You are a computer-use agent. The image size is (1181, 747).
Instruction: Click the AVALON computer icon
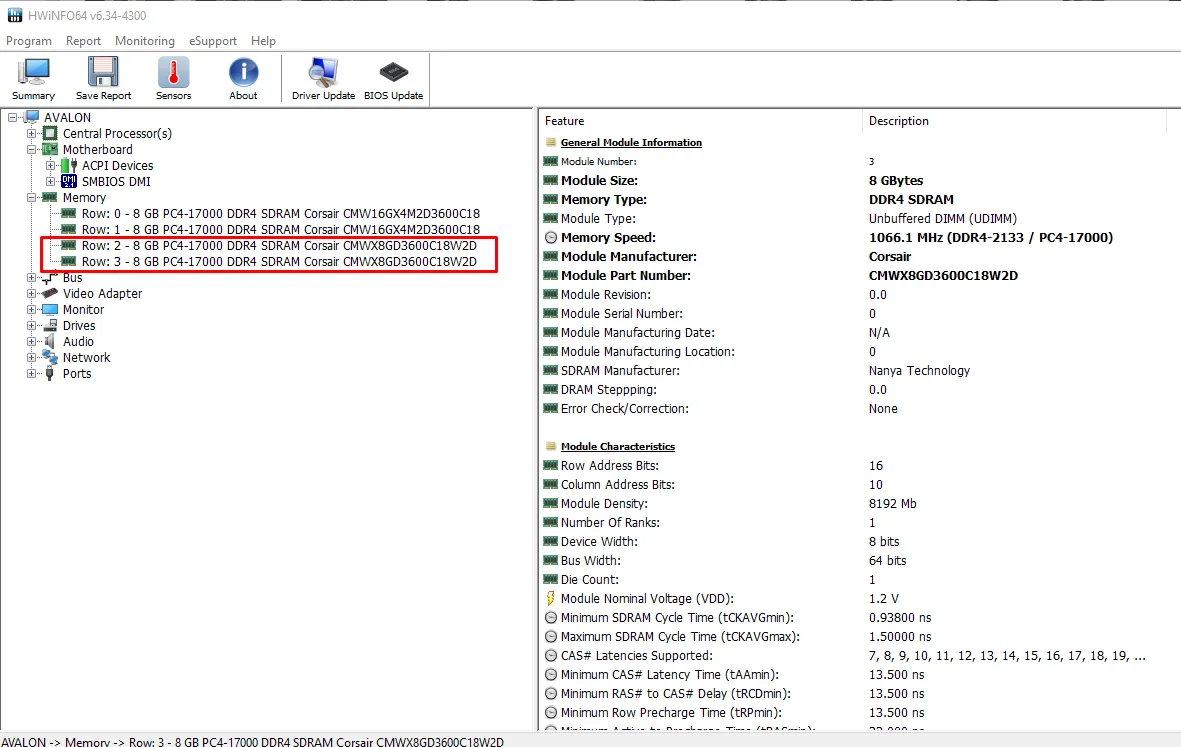(x=32, y=117)
